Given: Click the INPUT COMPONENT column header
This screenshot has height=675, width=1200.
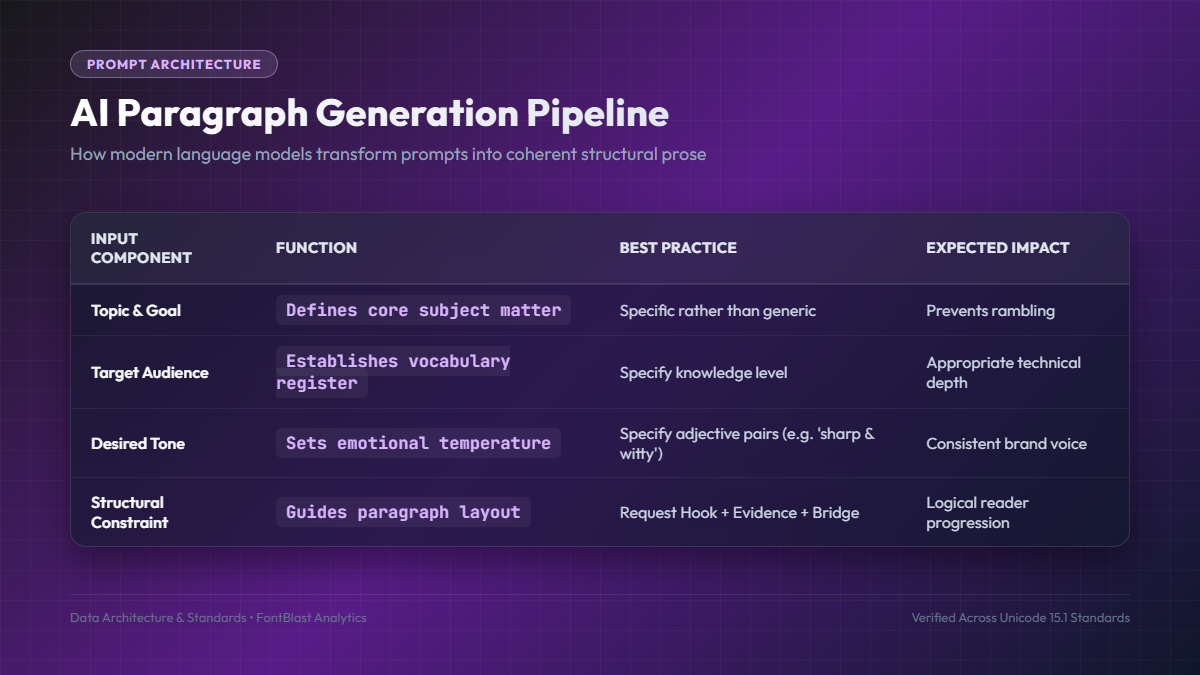Looking at the screenshot, I should point(141,248).
